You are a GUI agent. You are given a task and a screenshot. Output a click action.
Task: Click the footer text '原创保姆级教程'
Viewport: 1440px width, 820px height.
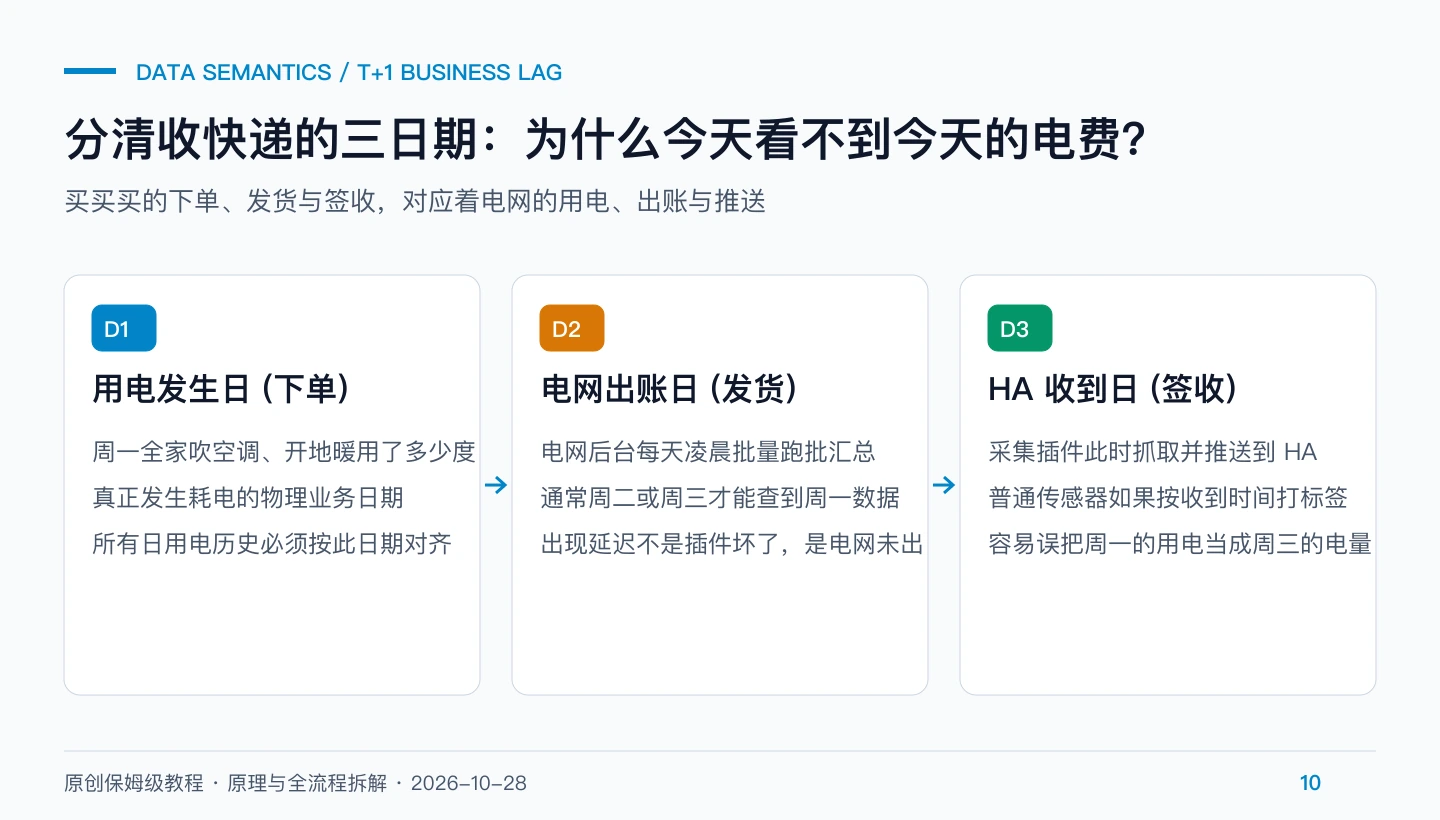(x=134, y=783)
